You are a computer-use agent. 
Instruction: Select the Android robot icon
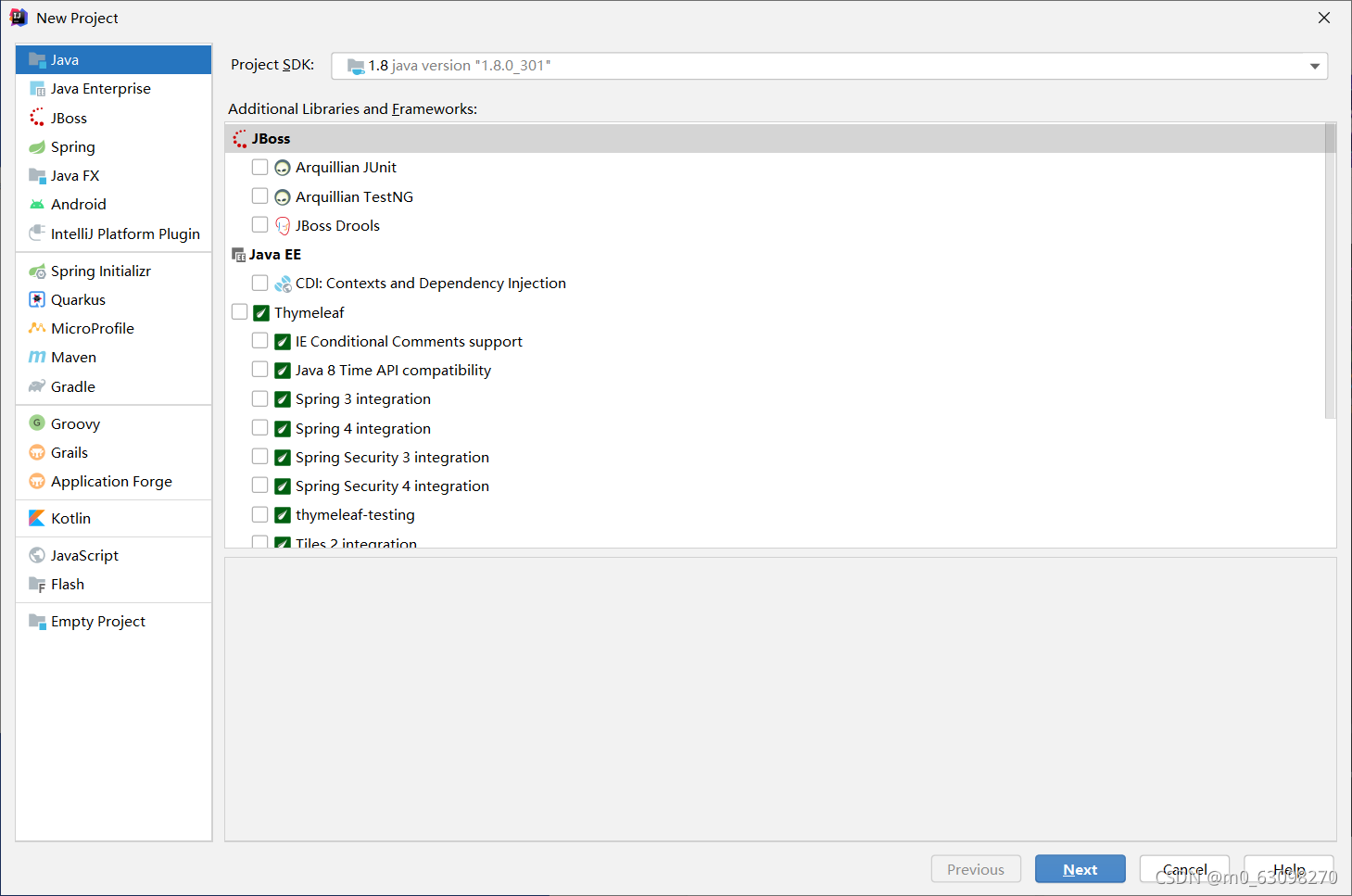[37, 205]
